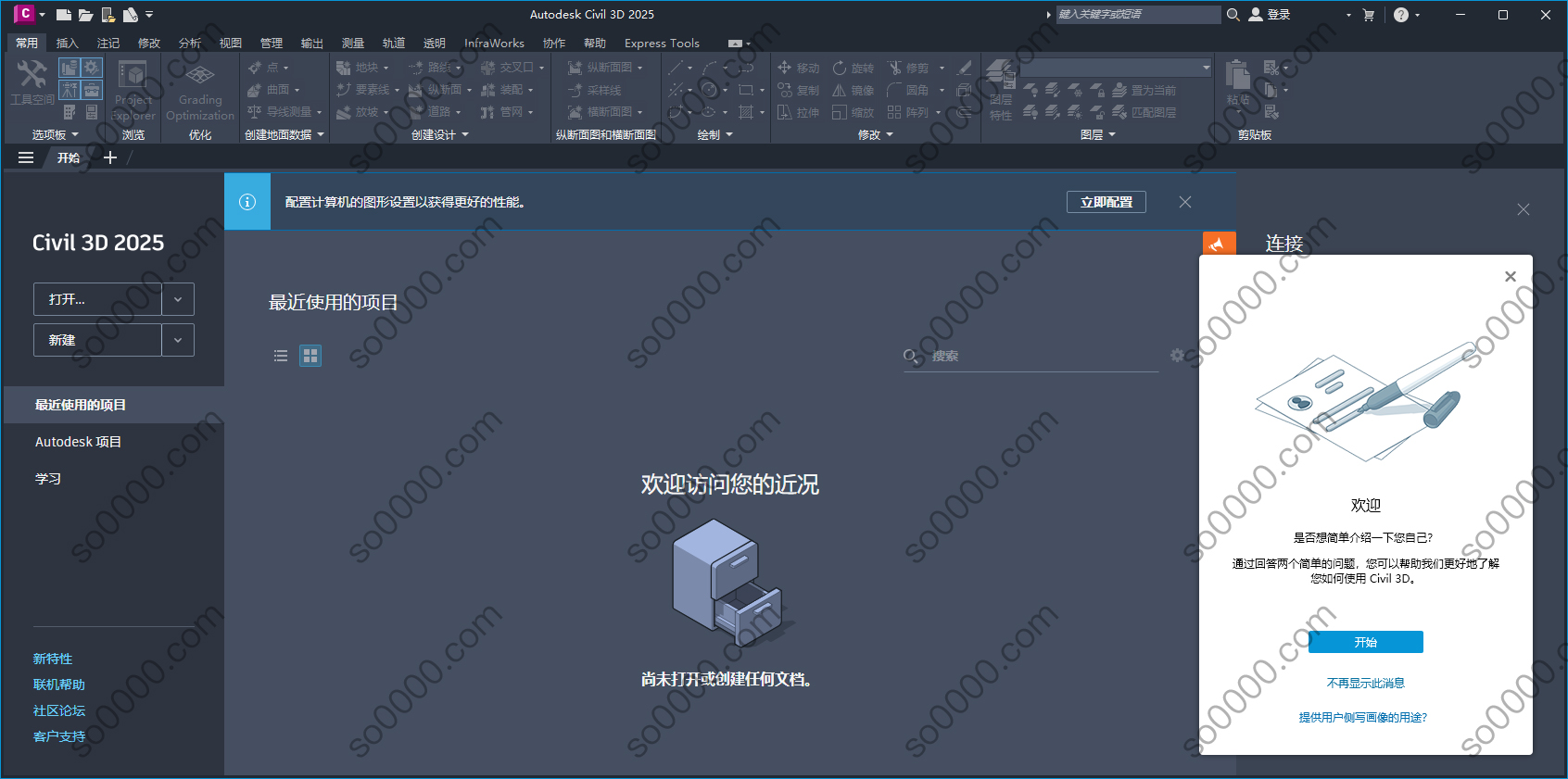Open the Express Tools ribbon tab

click(x=662, y=43)
